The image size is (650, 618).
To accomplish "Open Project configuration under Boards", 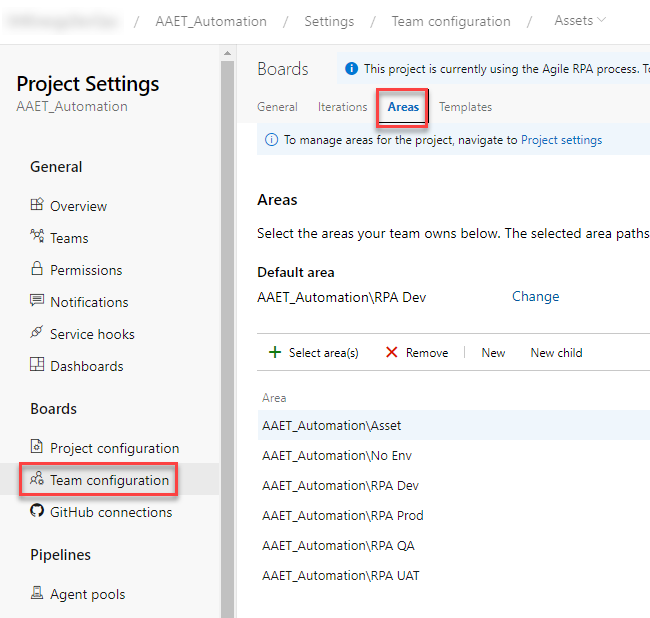I will pyautogui.click(x=114, y=448).
